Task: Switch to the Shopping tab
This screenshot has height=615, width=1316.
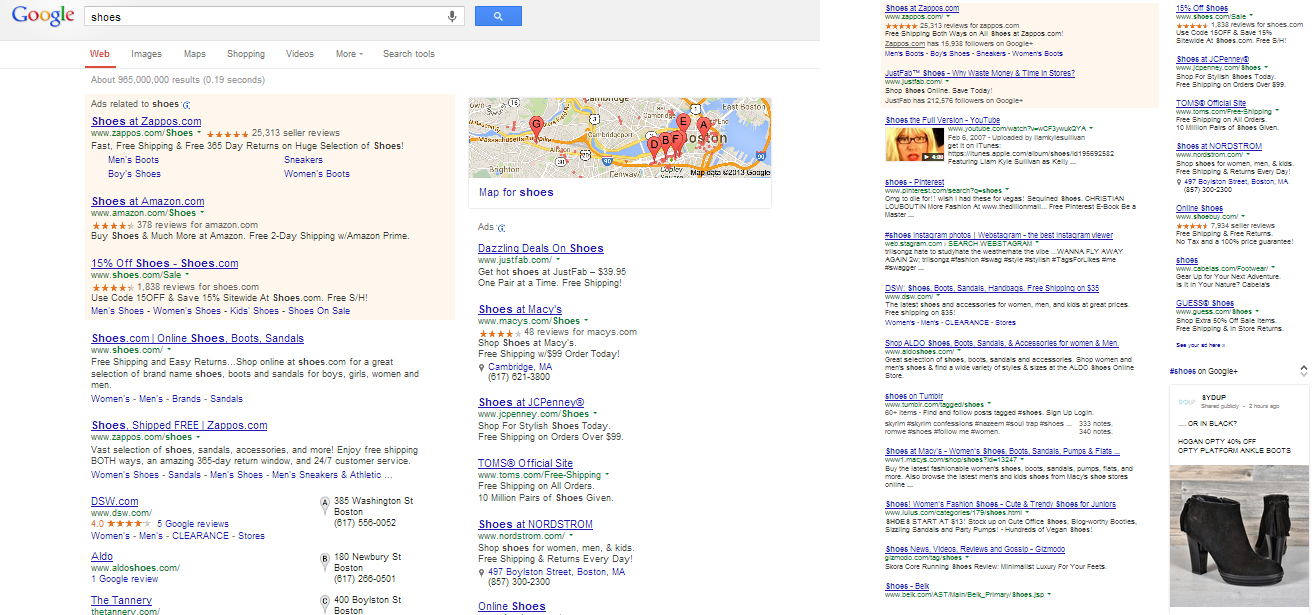Action: [246, 54]
